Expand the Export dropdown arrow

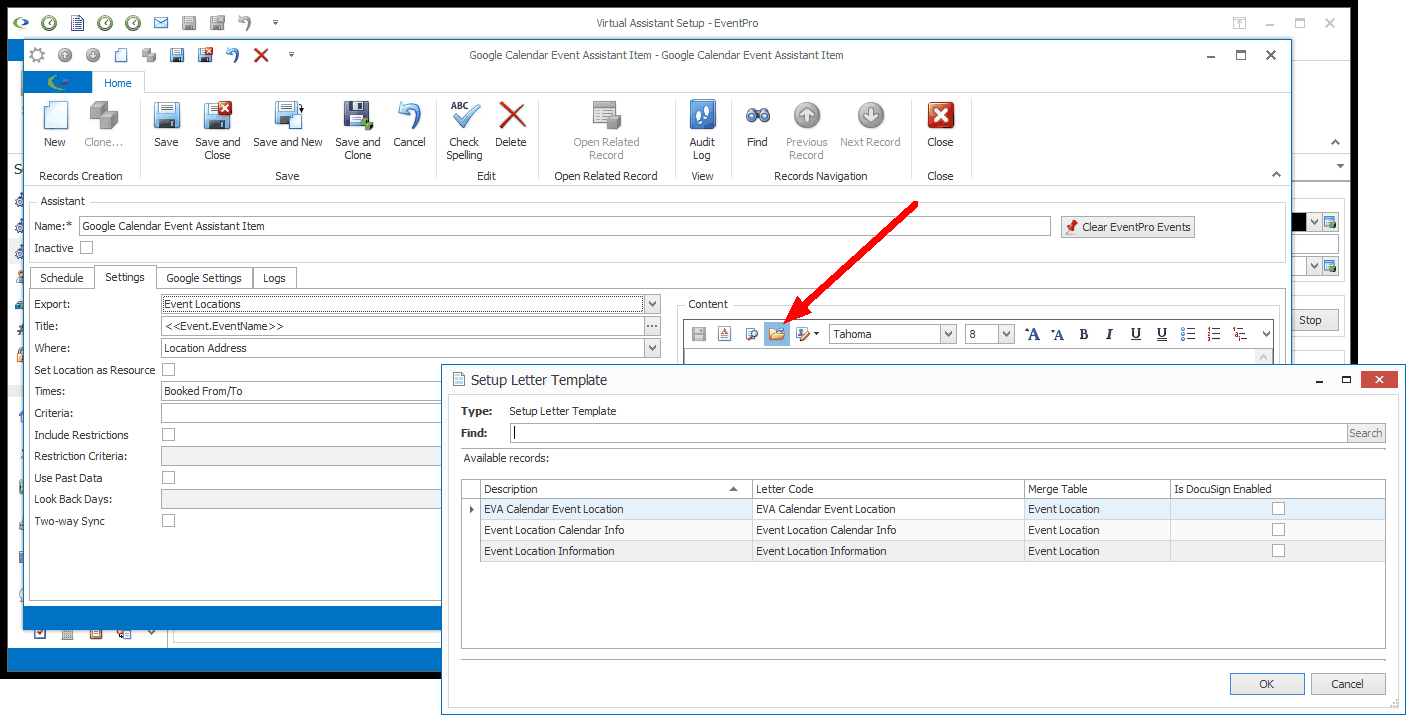click(x=652, y=304)
